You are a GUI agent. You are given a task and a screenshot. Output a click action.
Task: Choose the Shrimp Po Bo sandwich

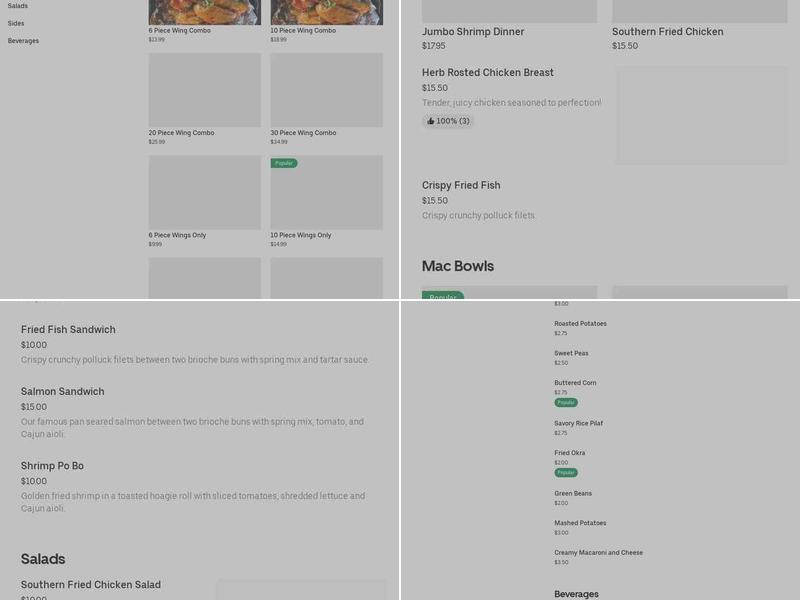point(52,465)
